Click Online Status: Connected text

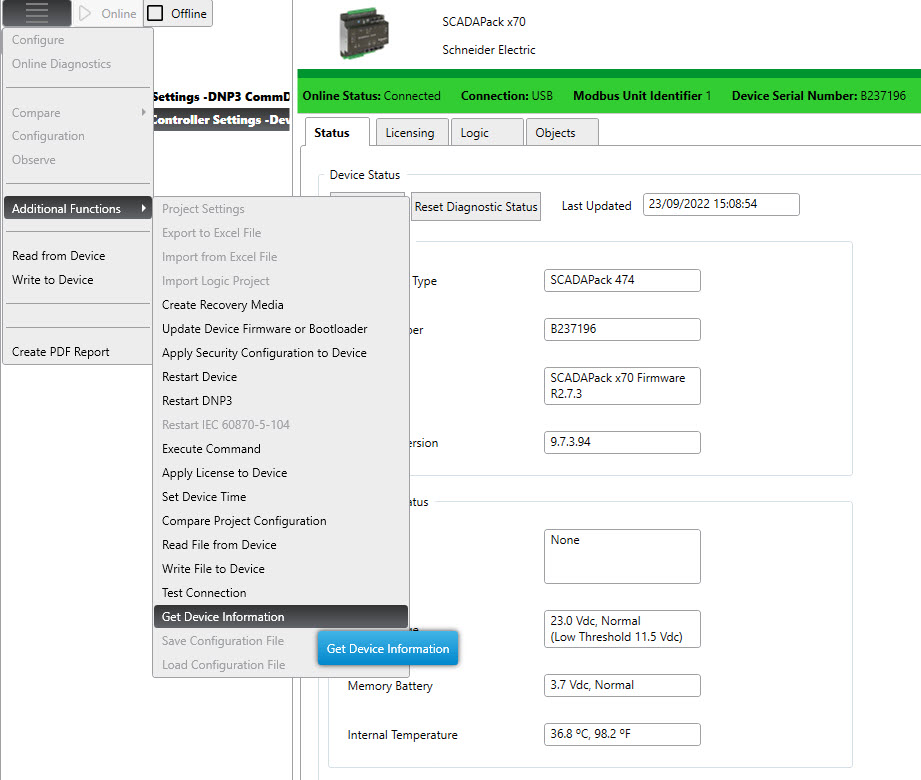pyautogui.click(x=371, y=96)
